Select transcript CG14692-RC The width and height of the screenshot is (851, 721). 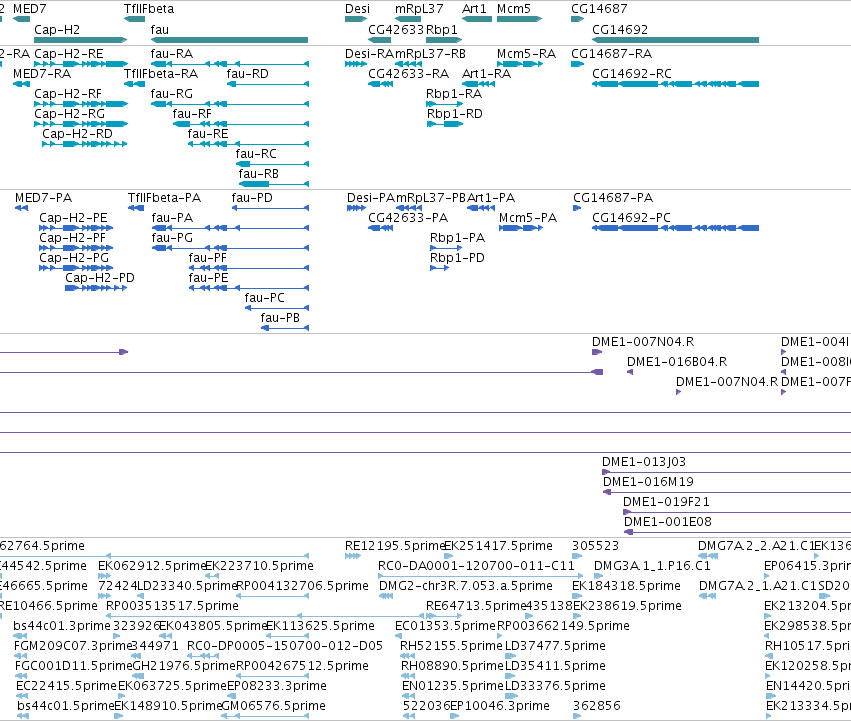tap(632, 74)
